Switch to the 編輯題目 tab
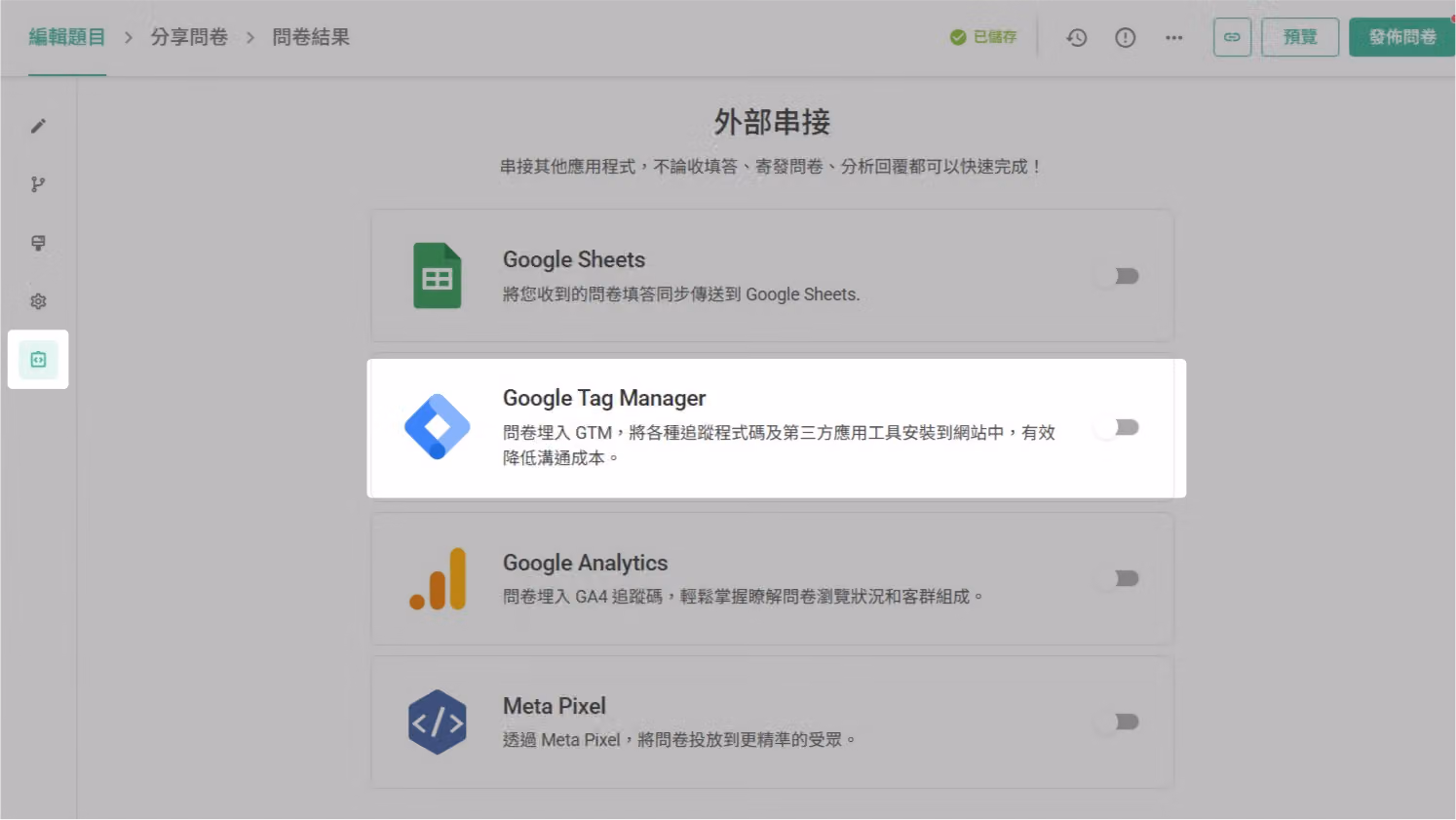This screenshot has width=1456, height=820. coord(67,37)
